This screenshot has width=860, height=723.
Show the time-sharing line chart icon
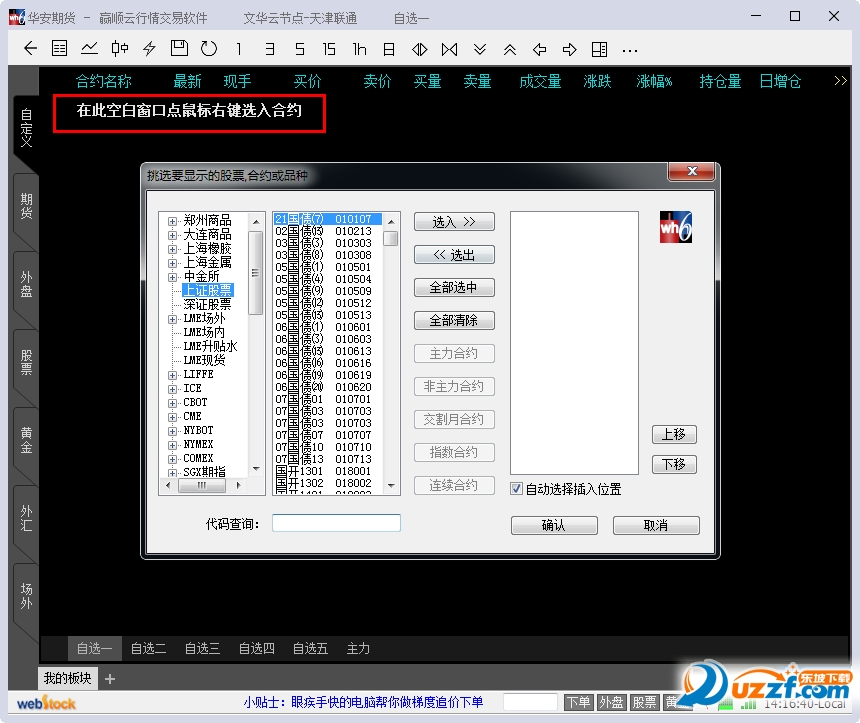pos(89,49)
